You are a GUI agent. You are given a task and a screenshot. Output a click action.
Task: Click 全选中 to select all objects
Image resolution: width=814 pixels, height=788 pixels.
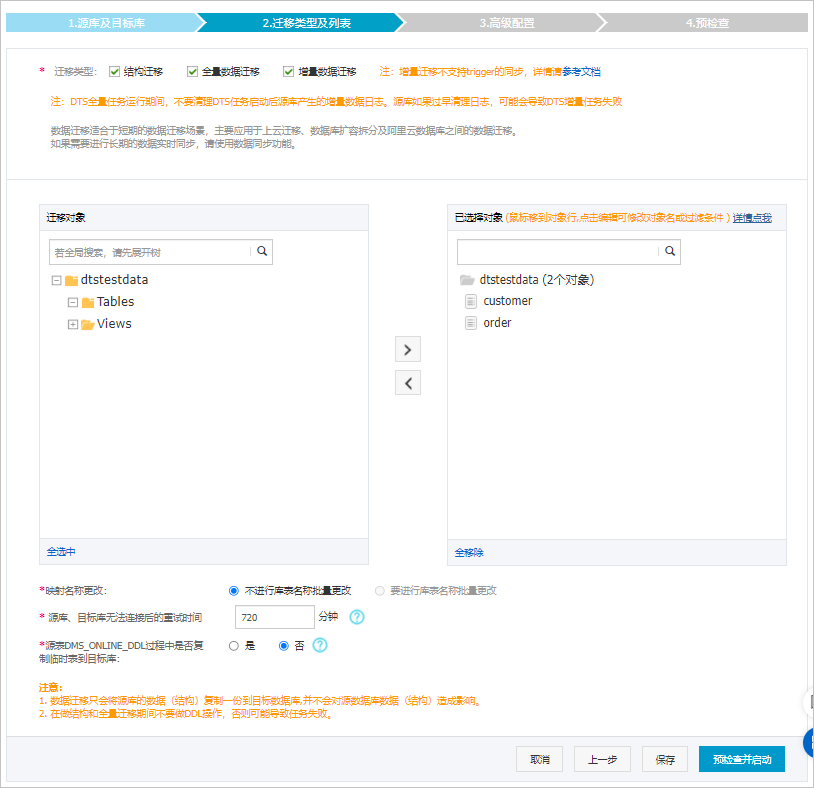(61, 552)
